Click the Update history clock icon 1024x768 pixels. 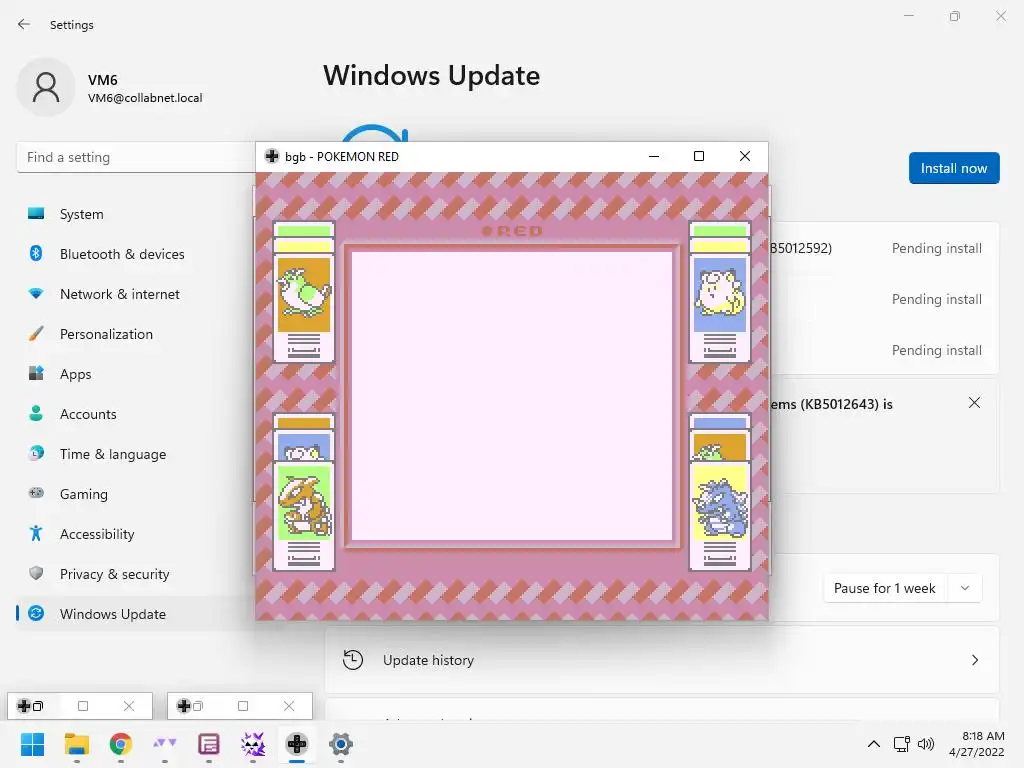click(353, 660)
